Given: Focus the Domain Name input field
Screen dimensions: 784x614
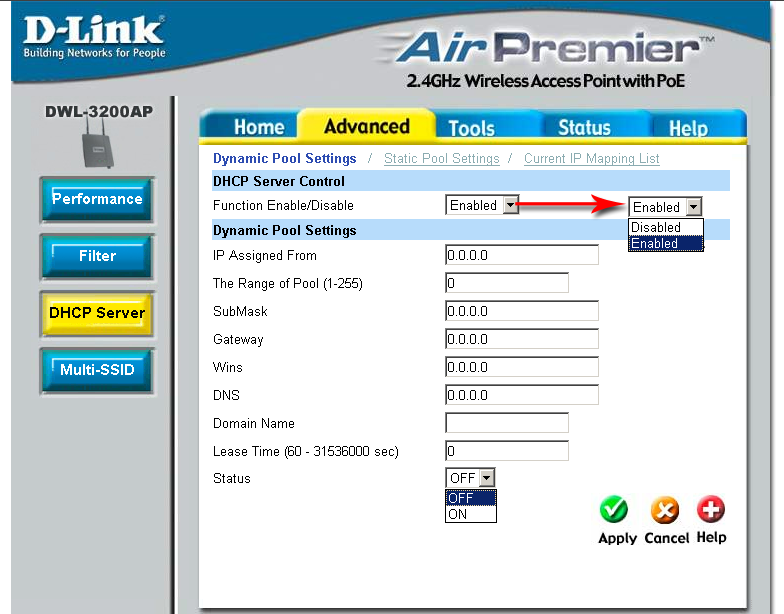Looking at the screenshot, I should pyautogui.click(x=506, y=423).
